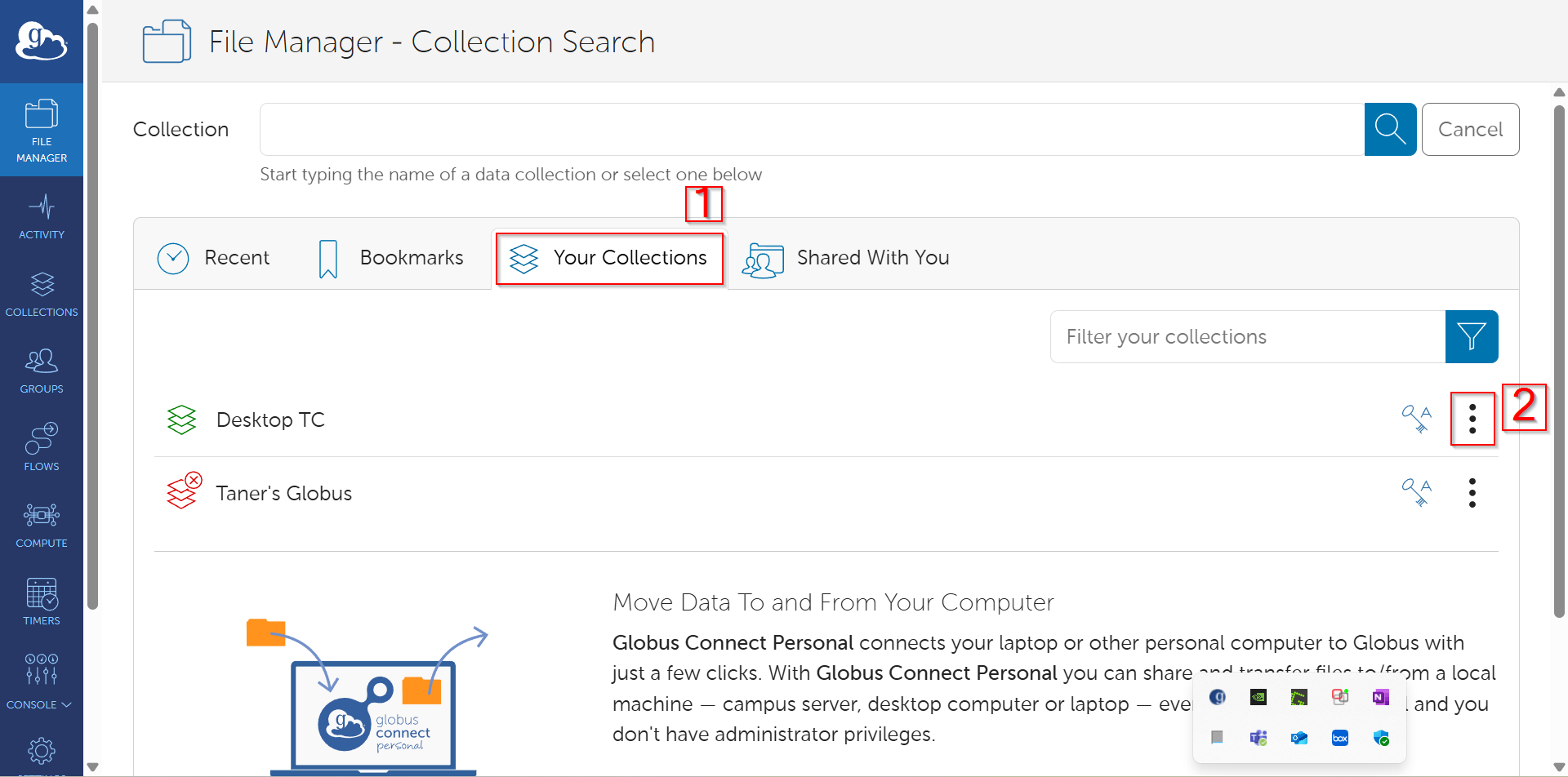Click sidebar scroll down arrow

[x=92, y=766]
